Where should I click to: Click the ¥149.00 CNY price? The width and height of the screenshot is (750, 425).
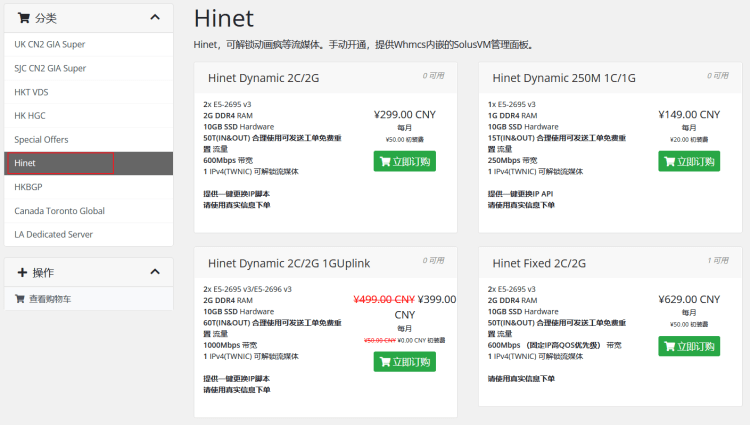[689, 115]
